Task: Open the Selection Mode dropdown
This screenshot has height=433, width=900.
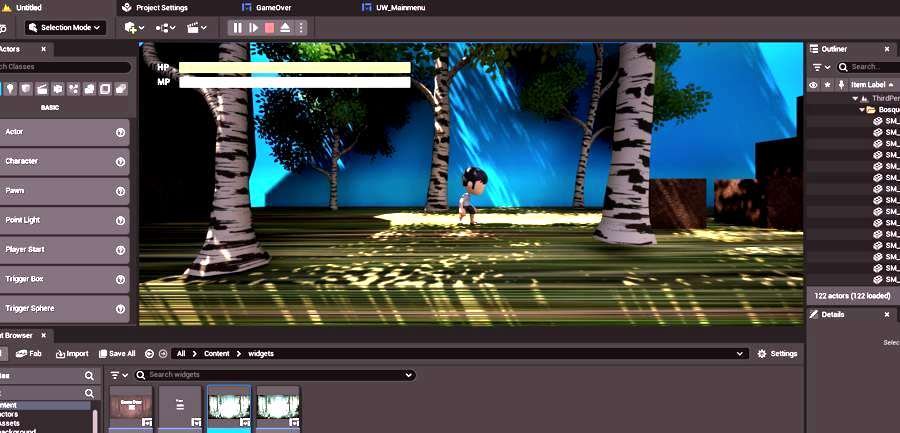Action: click(x=67, y=28)
